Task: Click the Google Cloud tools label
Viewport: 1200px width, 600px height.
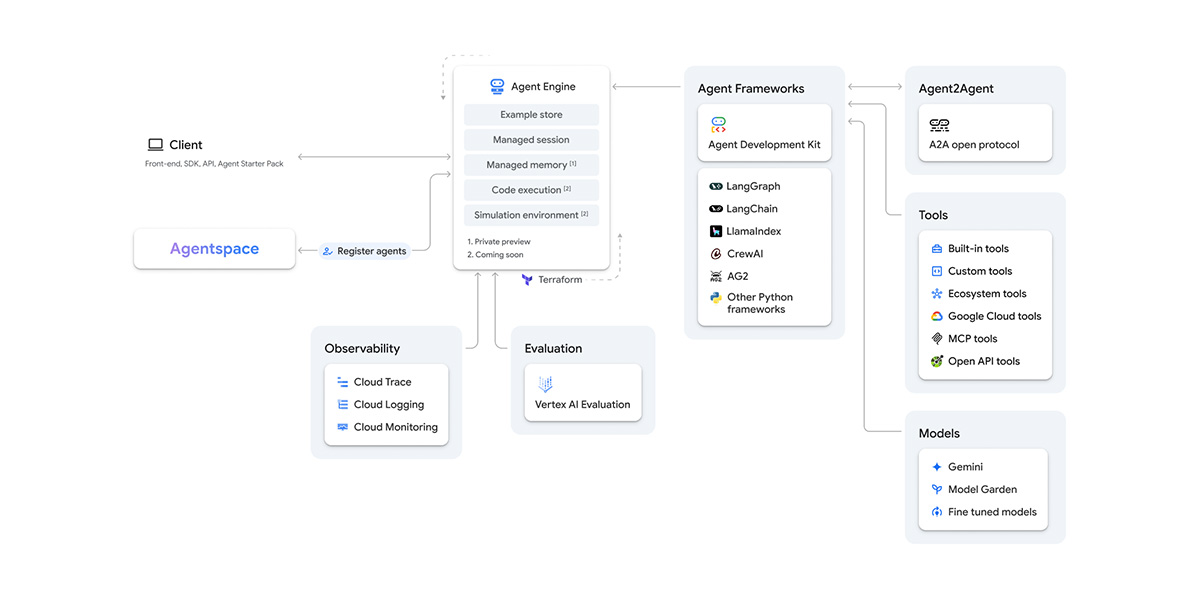Action: [x=995, y=316]
